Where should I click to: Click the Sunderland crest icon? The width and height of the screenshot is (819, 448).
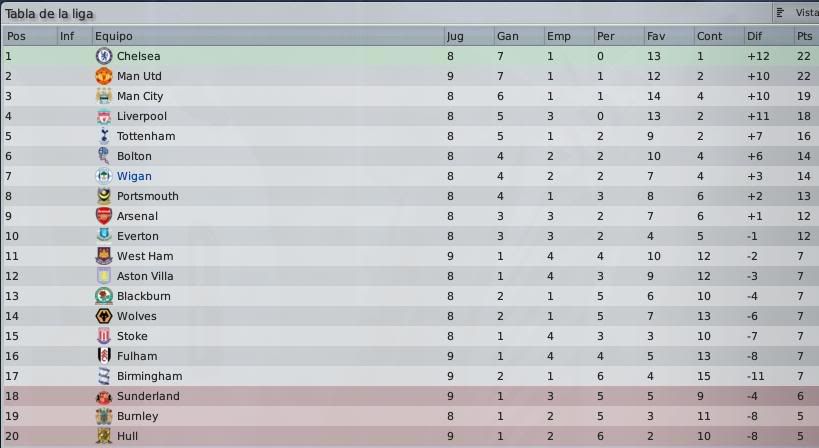click(104, 396)
